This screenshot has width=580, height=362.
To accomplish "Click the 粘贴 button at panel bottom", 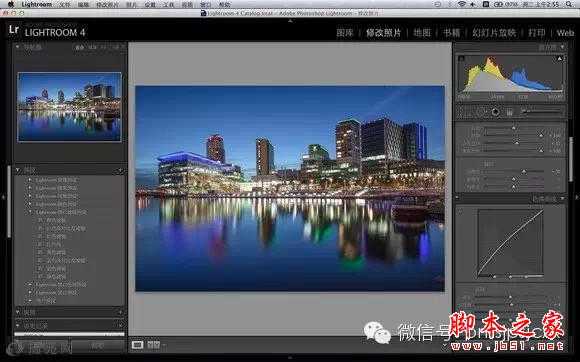I will (97, 346).
